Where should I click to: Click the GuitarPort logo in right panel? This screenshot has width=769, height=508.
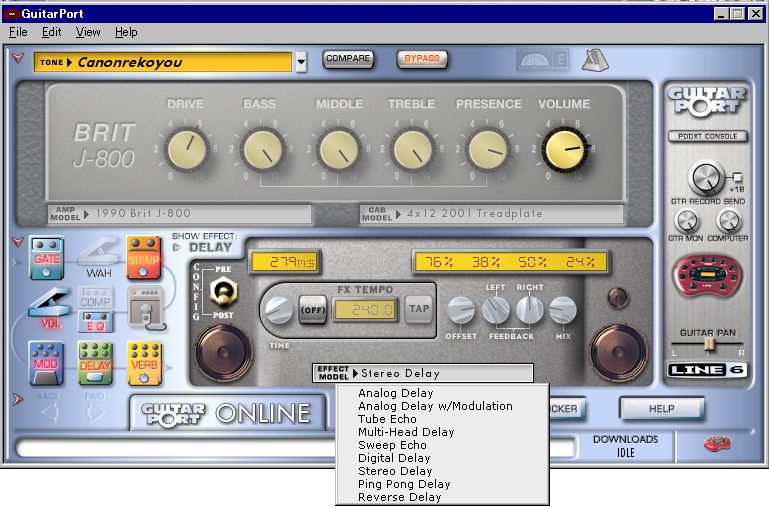tap(707, 102)
